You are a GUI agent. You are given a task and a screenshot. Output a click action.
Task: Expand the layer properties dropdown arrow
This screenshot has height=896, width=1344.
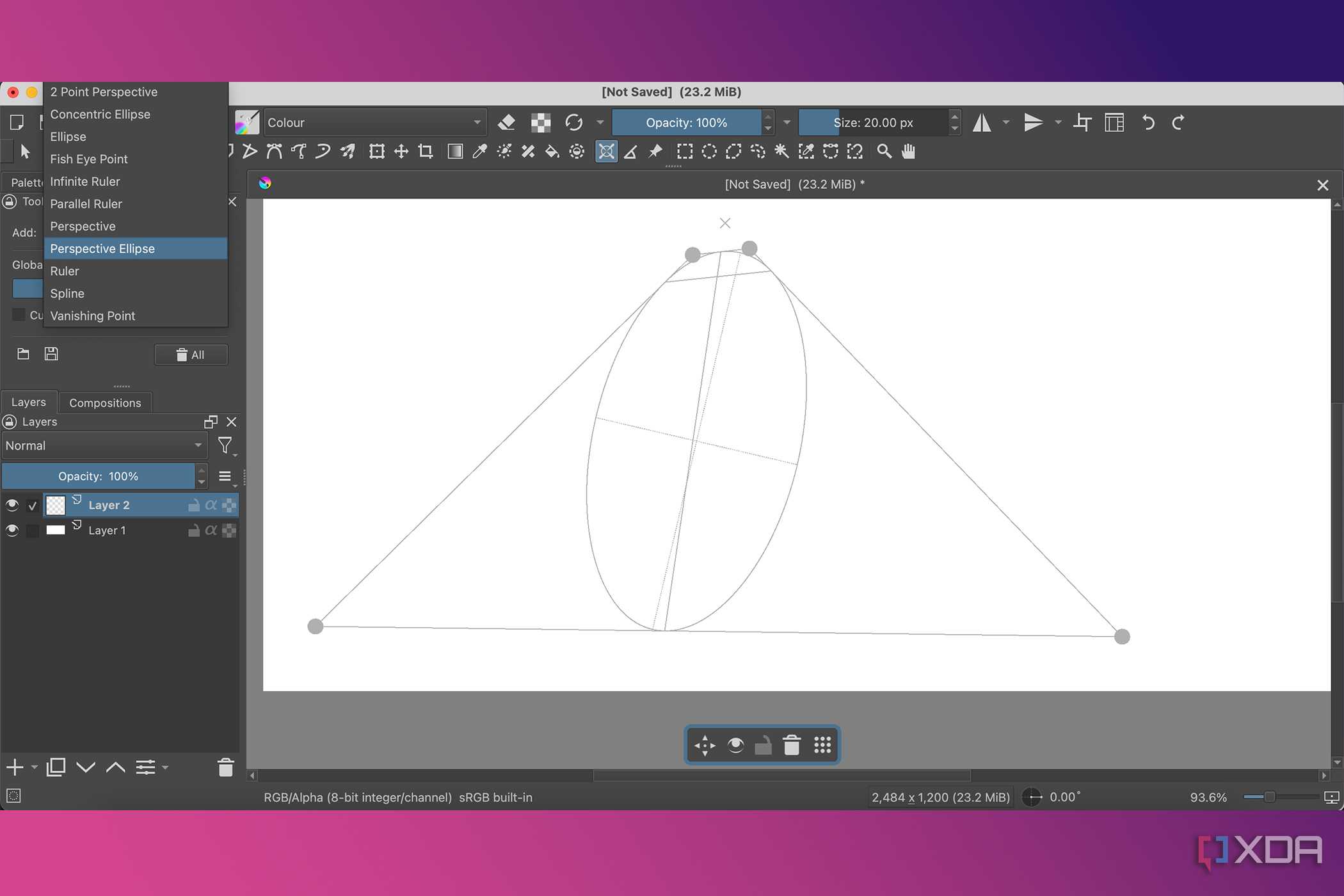[x=165, y=767]
